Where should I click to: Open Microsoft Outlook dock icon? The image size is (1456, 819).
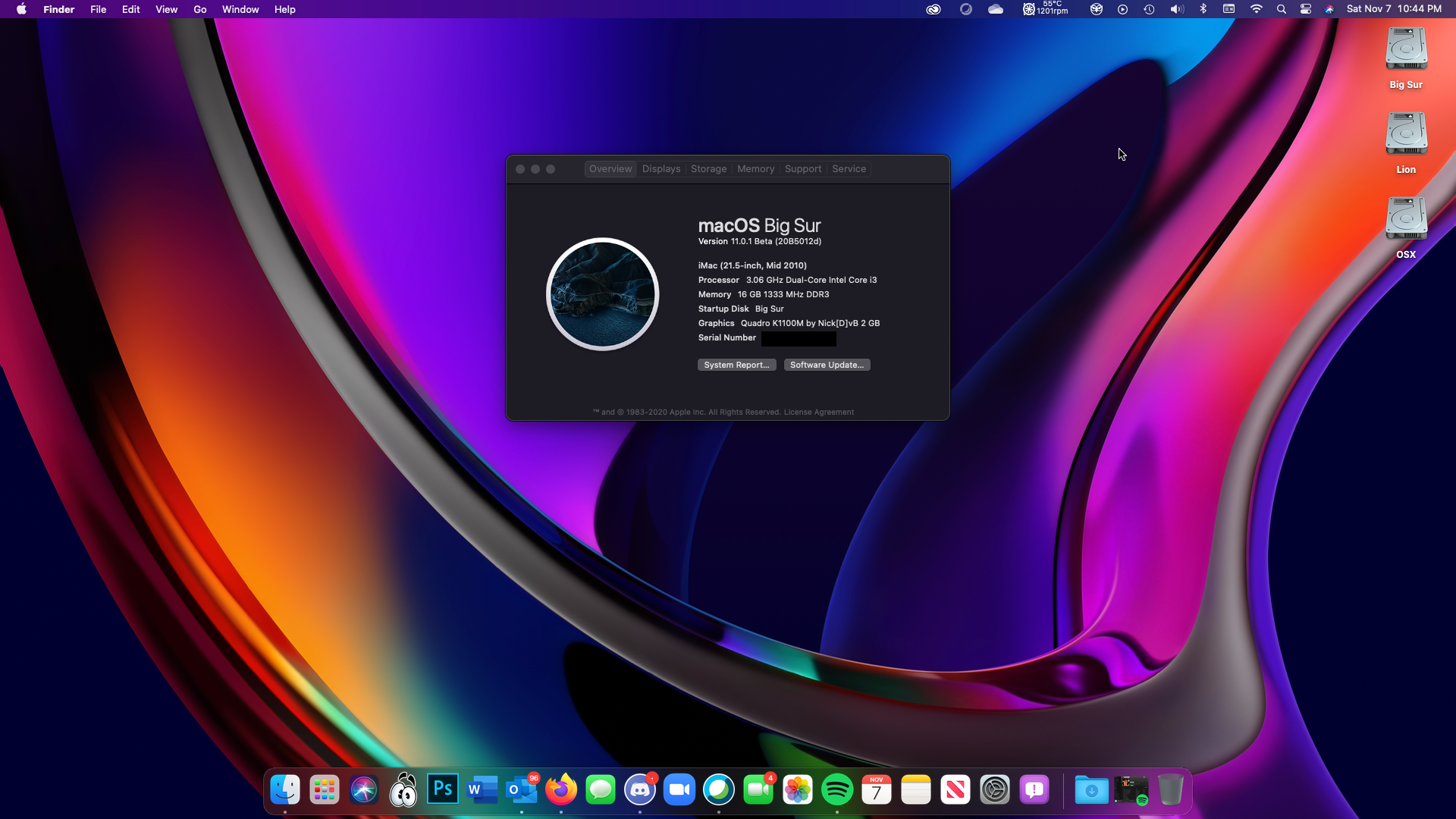click(522, 789)
